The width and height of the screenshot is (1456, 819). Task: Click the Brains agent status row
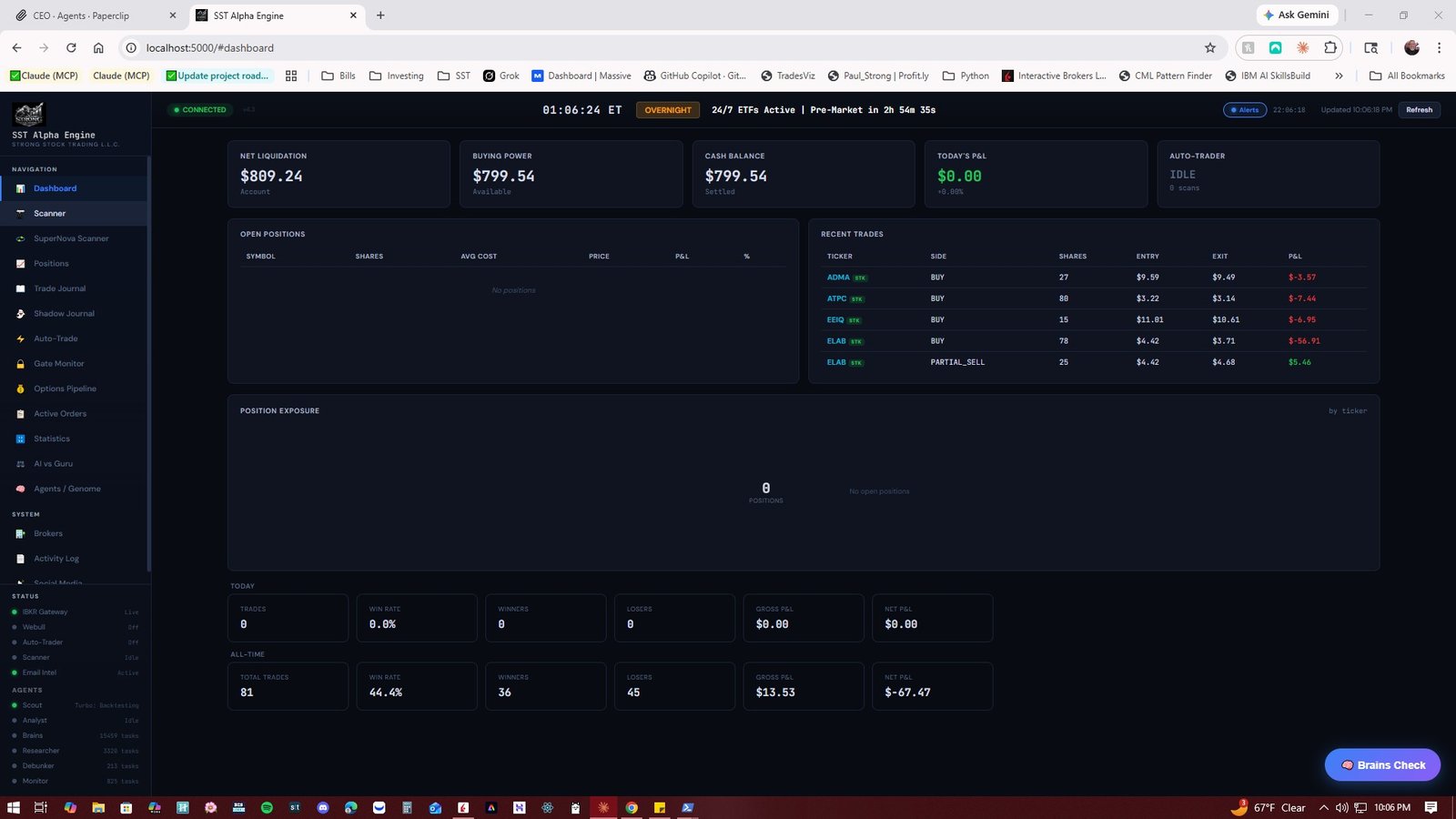76,735
